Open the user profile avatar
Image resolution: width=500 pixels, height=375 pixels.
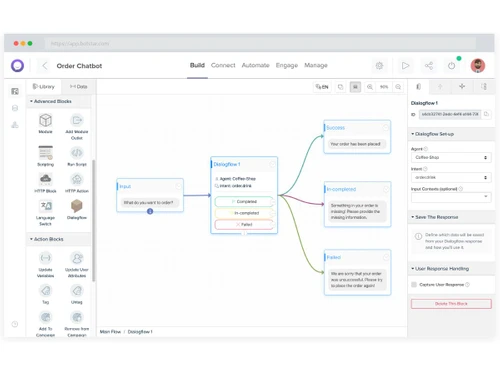coord(478,66)
